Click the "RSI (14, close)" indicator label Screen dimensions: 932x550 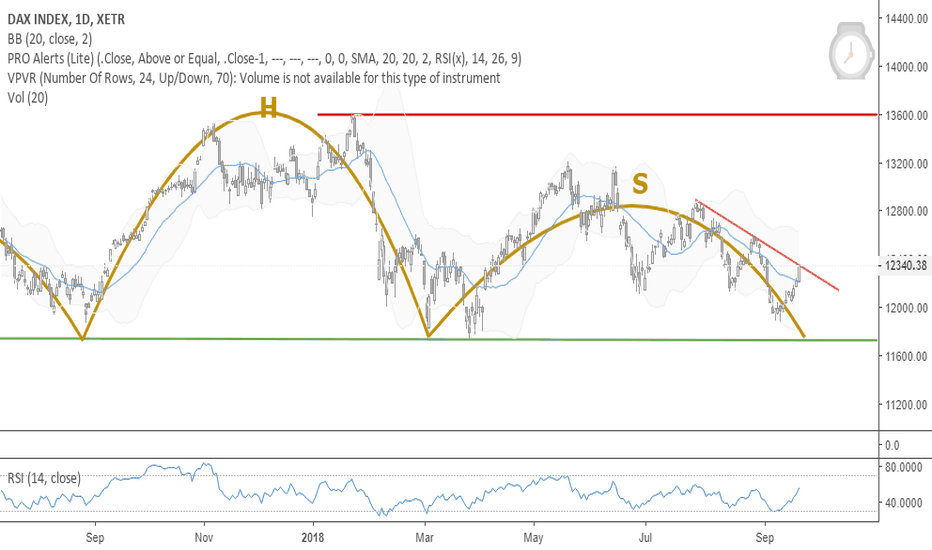pos(44,478)
